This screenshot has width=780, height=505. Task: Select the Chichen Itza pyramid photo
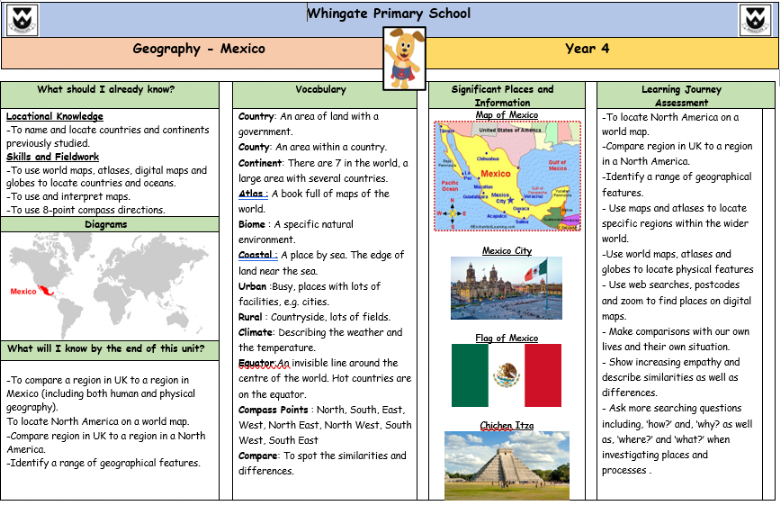[506, 463]
